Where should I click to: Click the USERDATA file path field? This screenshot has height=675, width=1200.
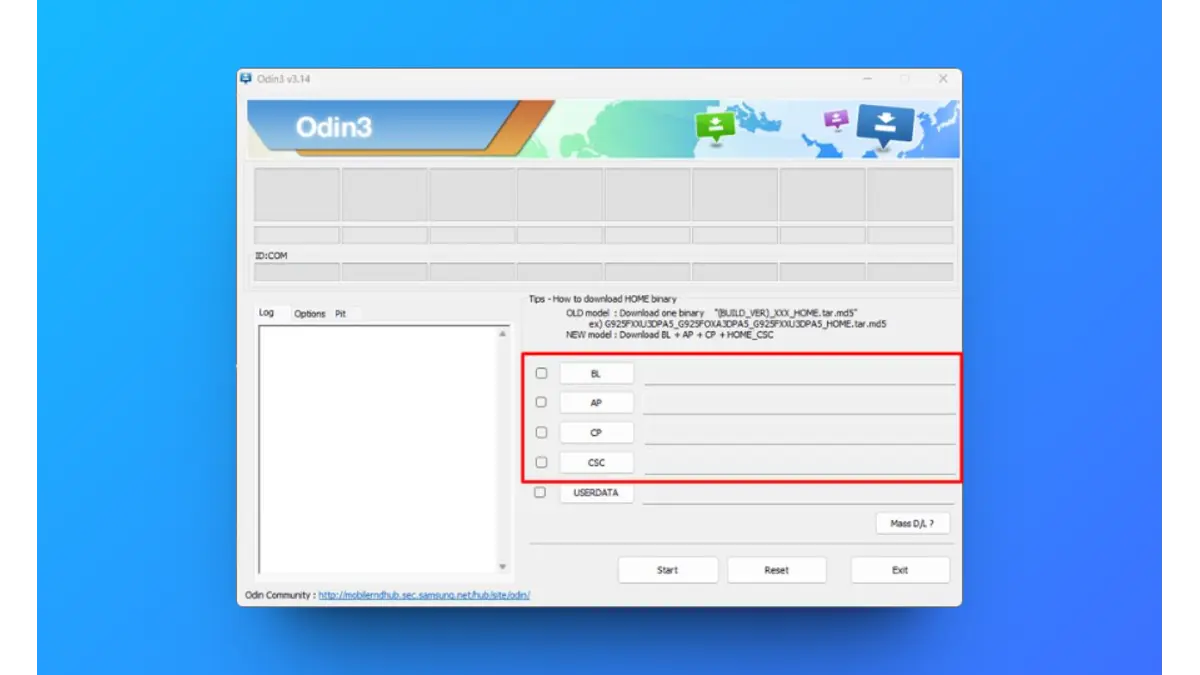click(x=799, y=493)
